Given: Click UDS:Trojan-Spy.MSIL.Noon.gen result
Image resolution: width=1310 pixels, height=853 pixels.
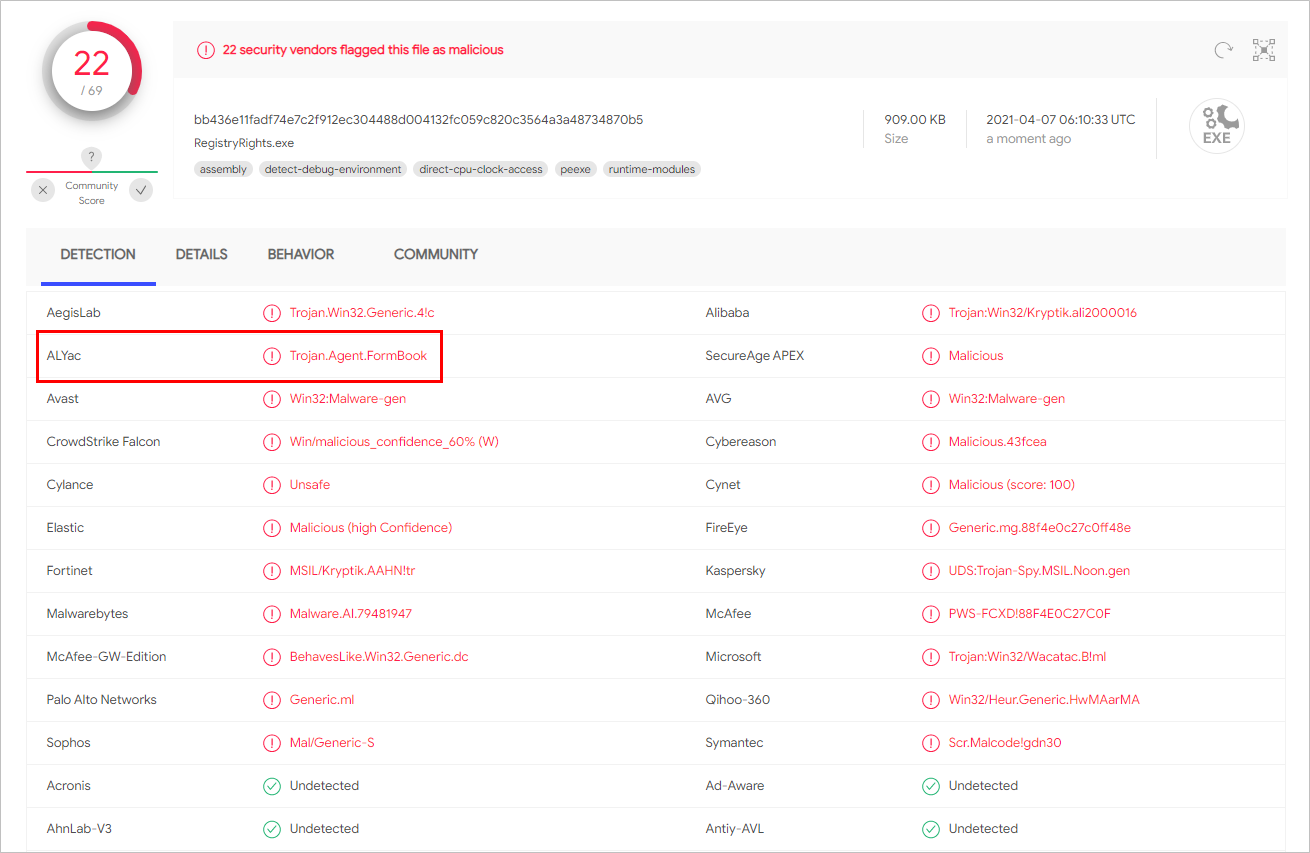Looking at the screenshot, I should [x=1040, y=571].
